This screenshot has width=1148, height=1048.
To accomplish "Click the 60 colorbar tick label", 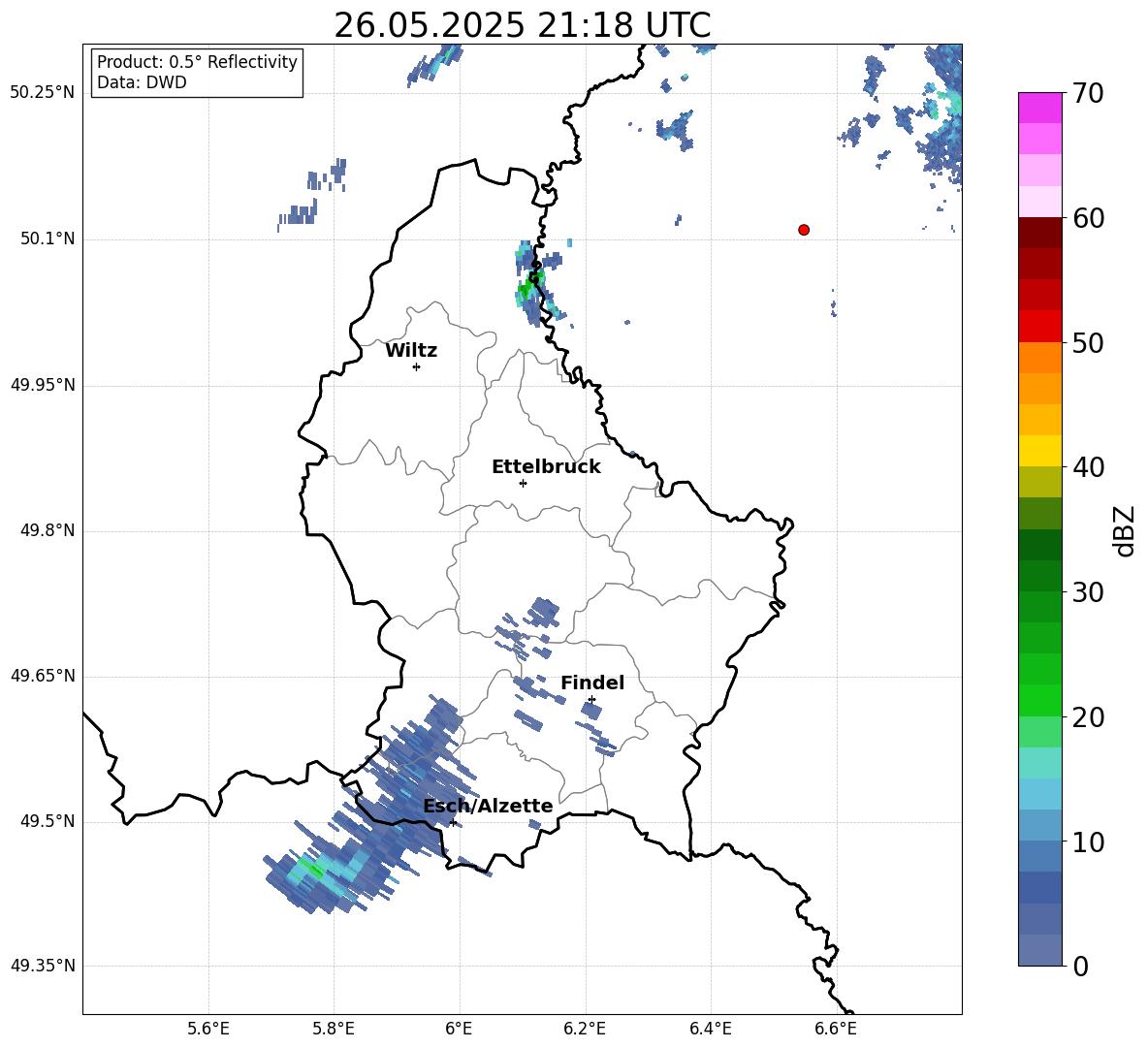I will click(x=1088, y=218).
